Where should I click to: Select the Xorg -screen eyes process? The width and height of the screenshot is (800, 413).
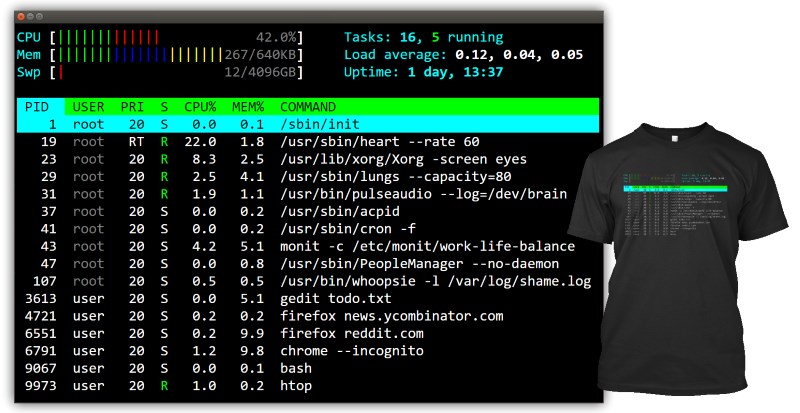(308, 159)
